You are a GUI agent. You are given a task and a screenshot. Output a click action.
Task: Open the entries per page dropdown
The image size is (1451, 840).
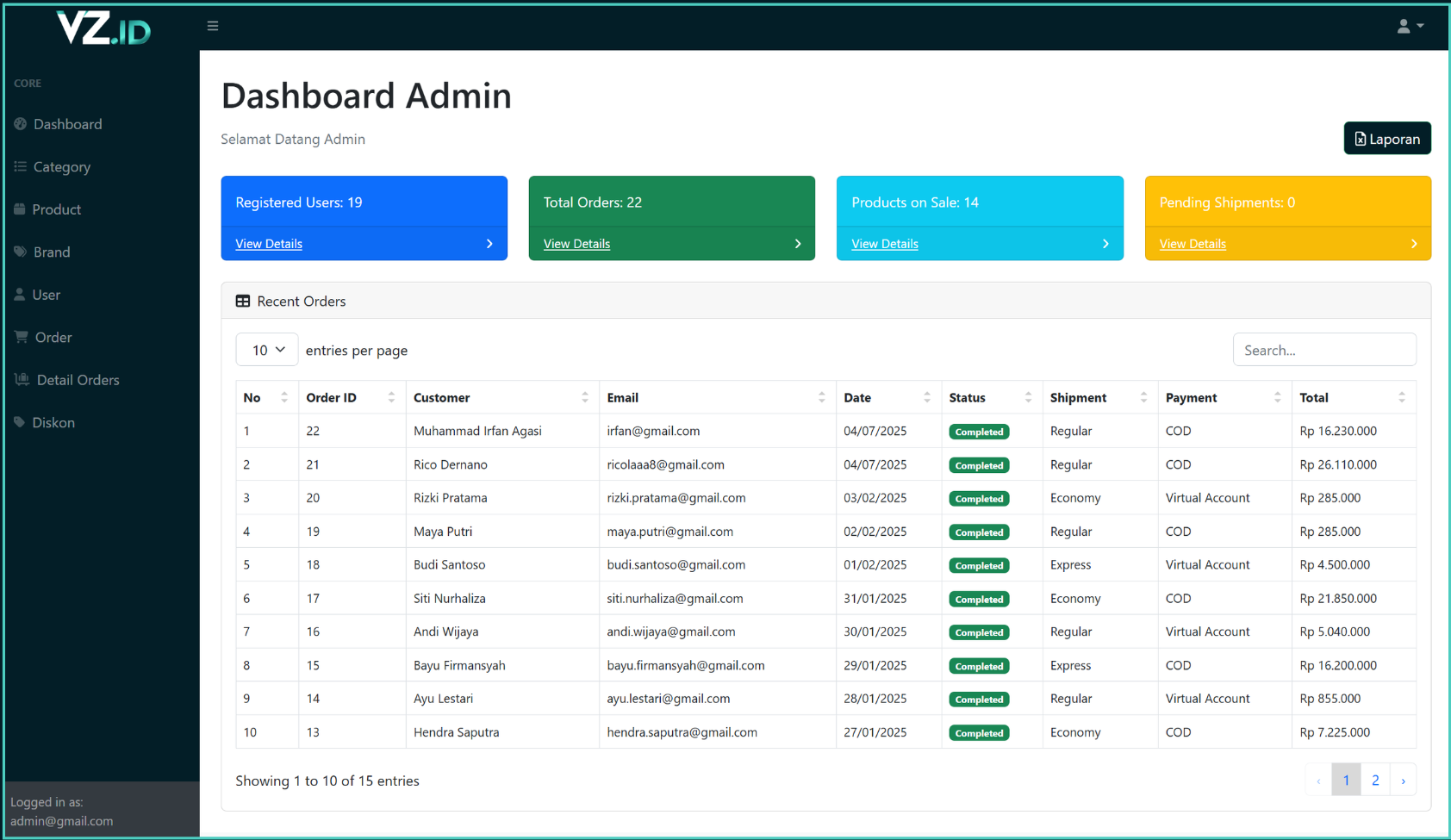pyautogui.click(x=267, y=350)
